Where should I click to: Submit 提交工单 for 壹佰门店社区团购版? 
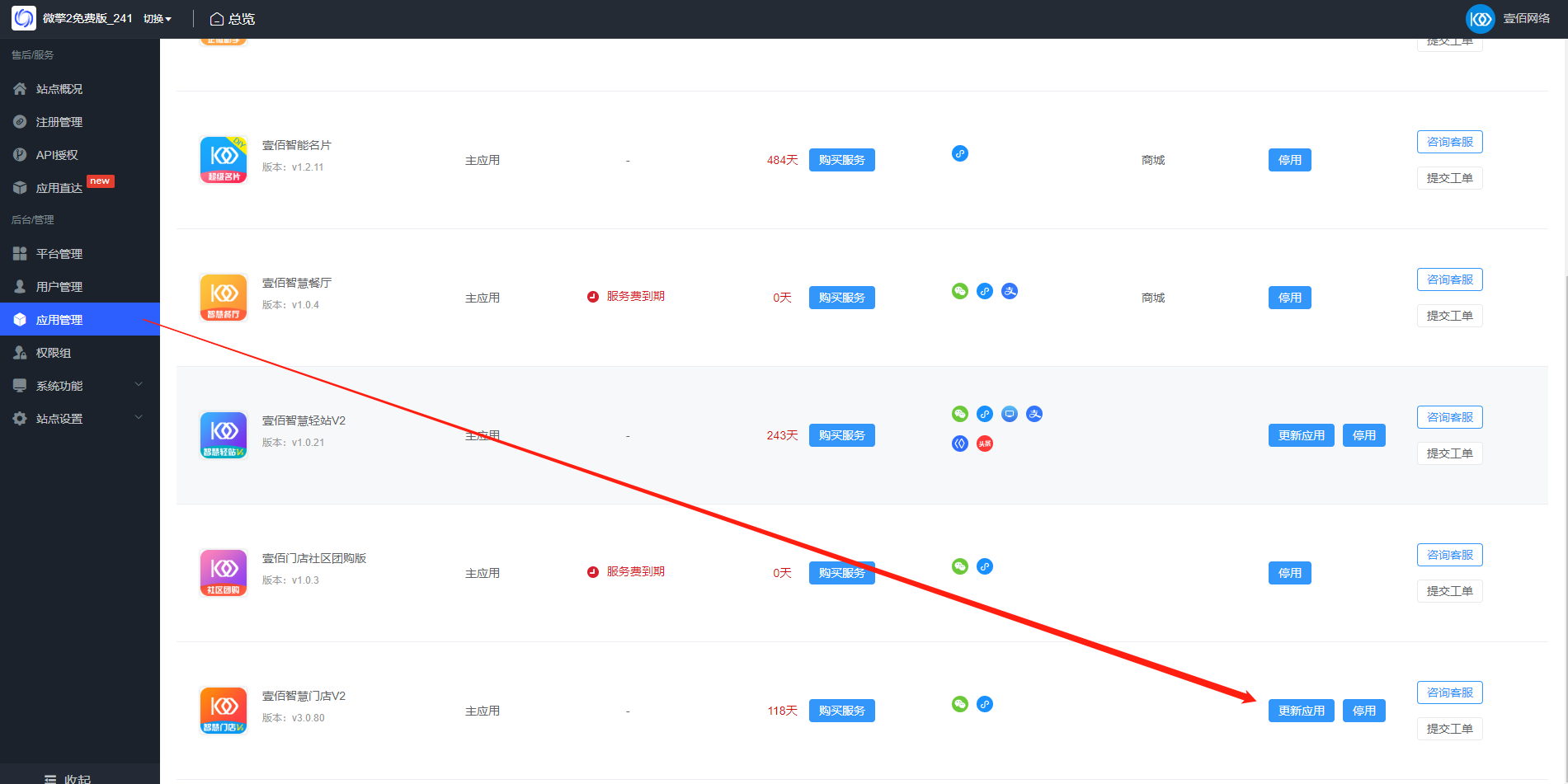pyautogui.click(x=1449, y=591)
